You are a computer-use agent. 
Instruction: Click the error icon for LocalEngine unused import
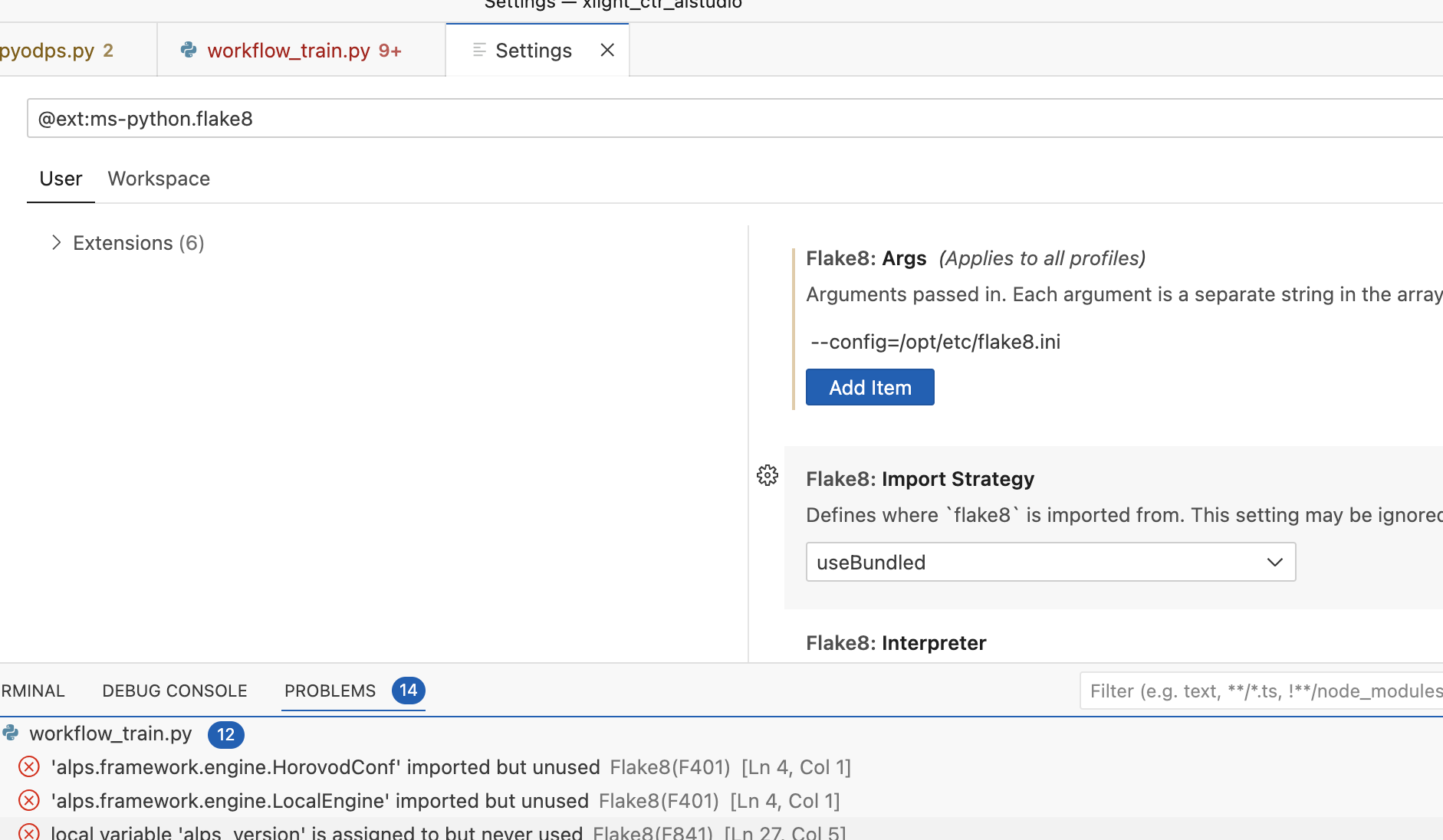(x=29, y=801)
